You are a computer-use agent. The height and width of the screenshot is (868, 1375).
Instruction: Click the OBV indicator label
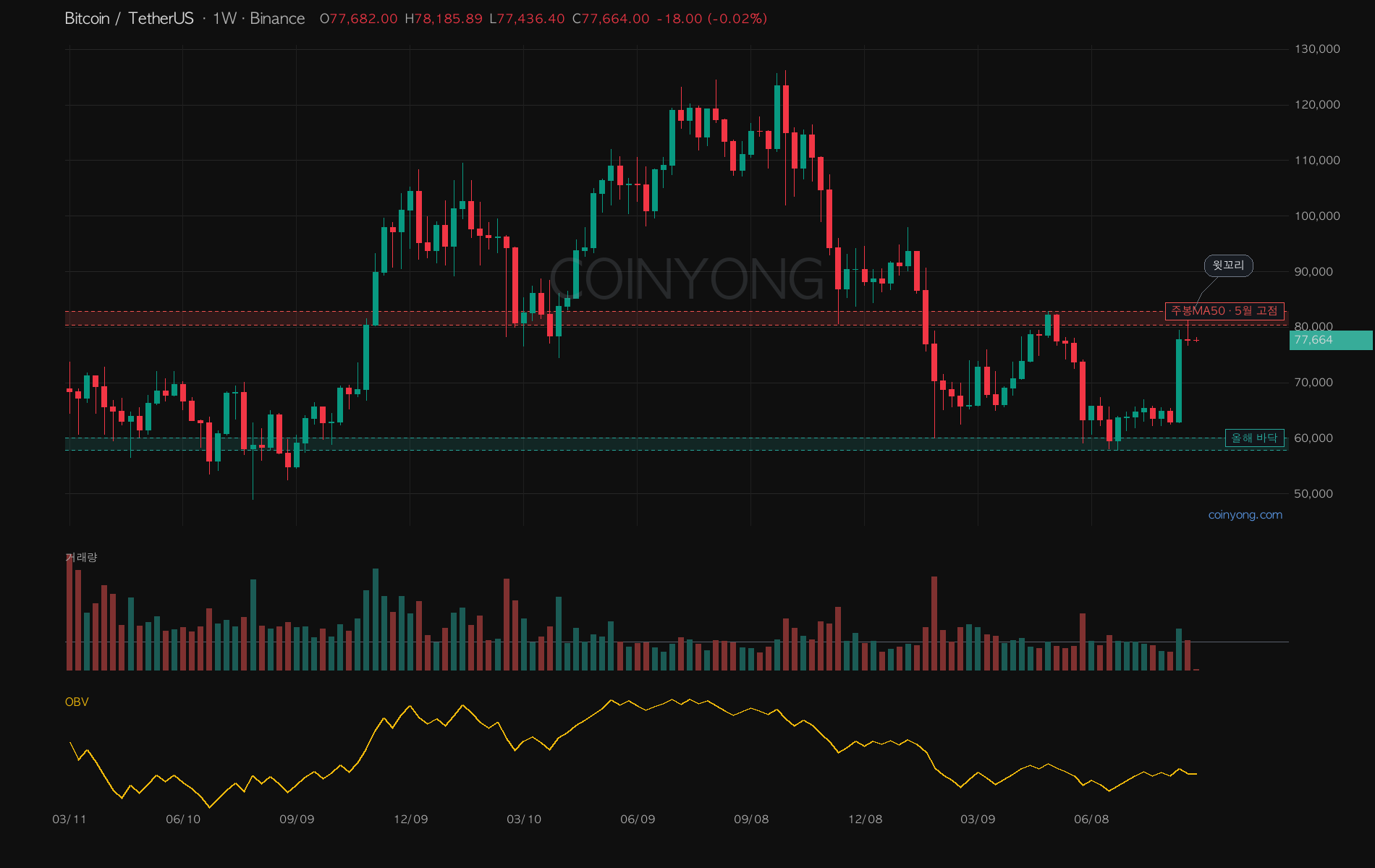tap(77, 702)
